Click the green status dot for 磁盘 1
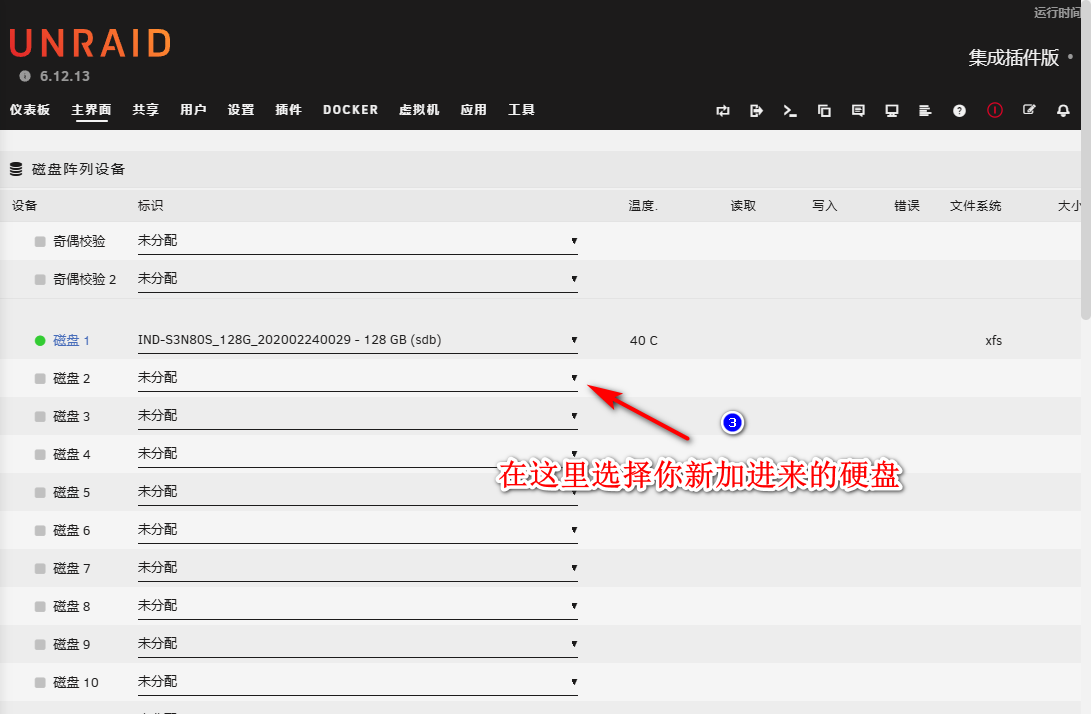1091x714 pixels. [x=40, y=341]
